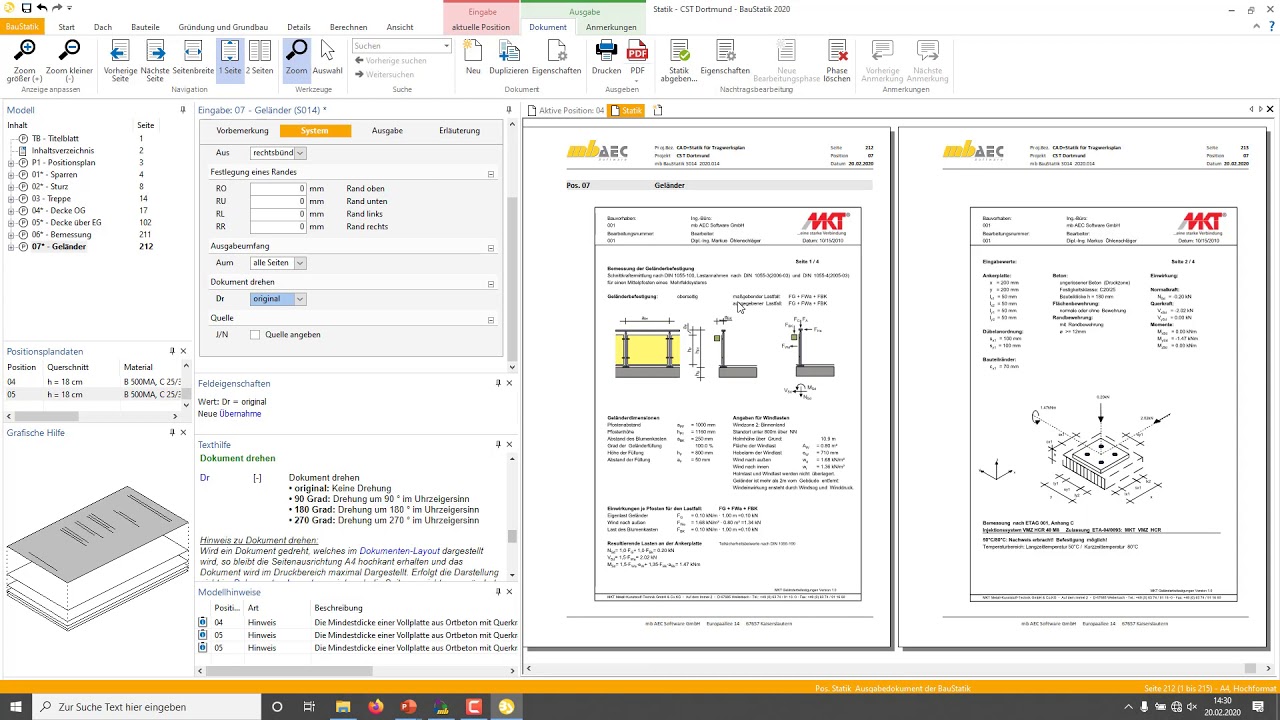Collapse the Festlegung eines Randes section
The image size is (1280, 720).
click(491, 173)
